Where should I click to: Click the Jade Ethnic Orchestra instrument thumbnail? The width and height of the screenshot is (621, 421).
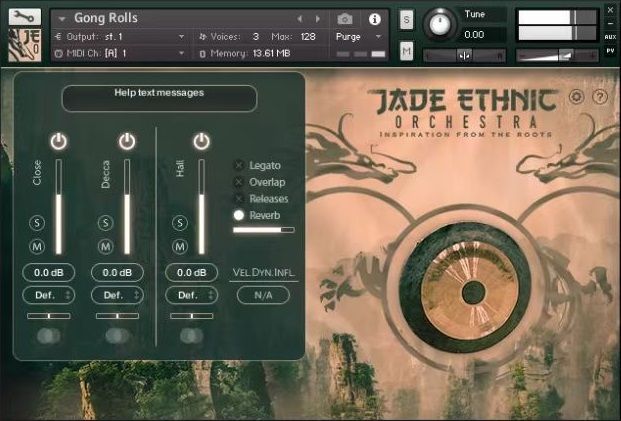click(x=25, y=45)
